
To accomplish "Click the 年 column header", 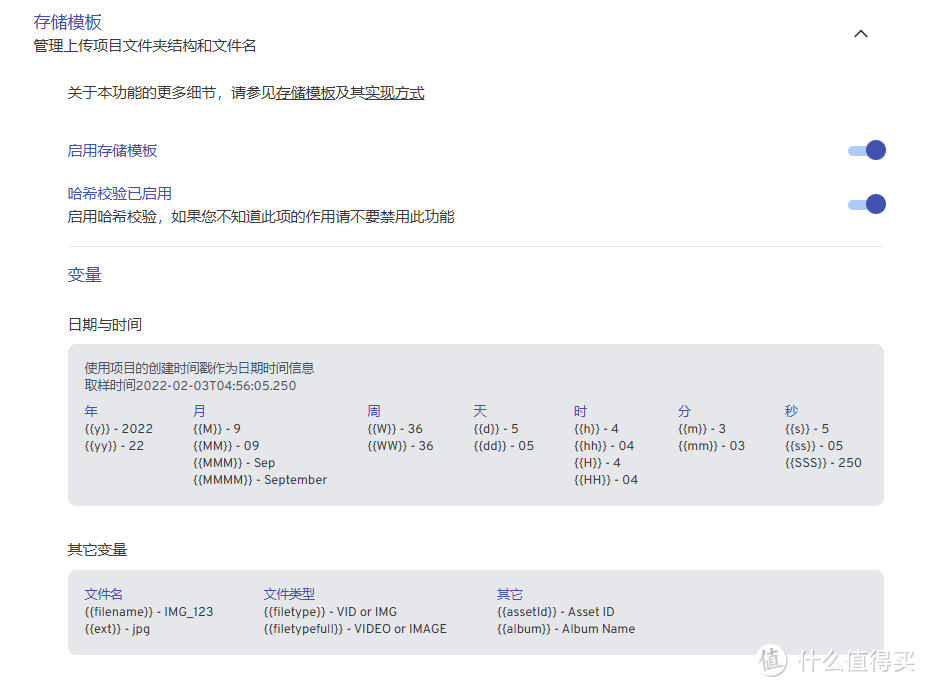I will tap(91, 411).
